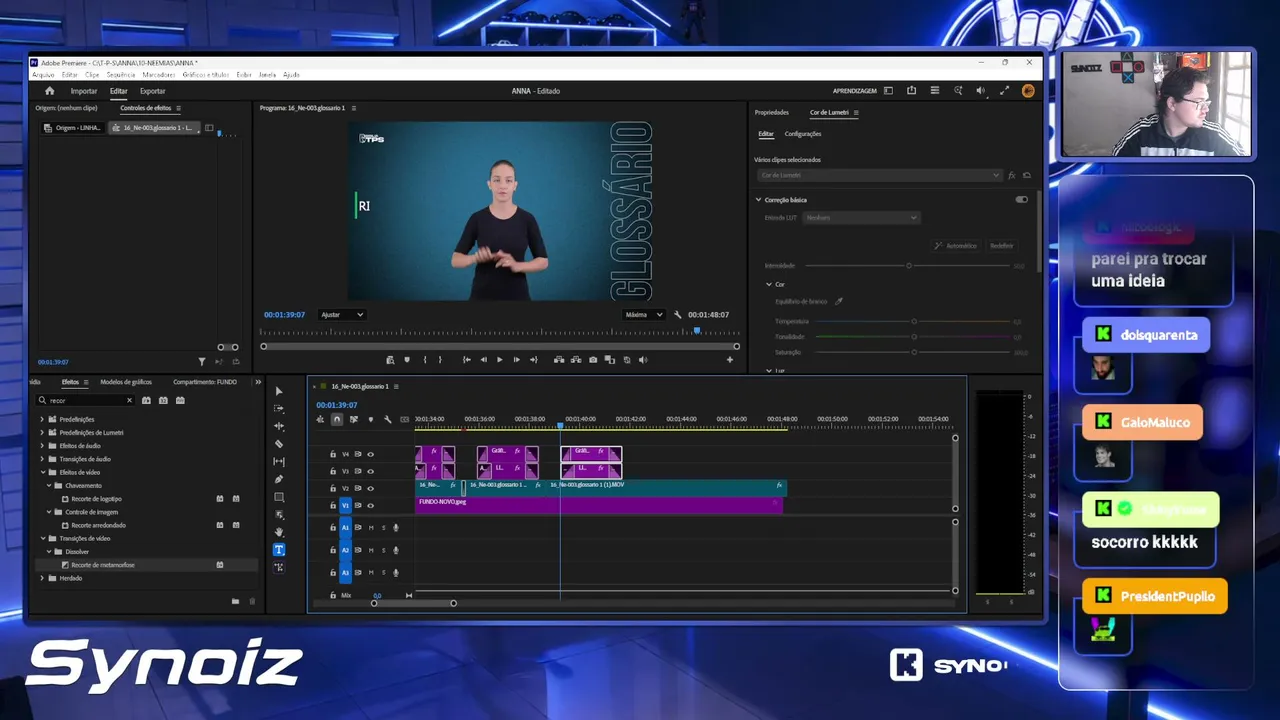Image resolution: width=1280 pixels, height=720 pixels.
Task: Switch to Modelos de gráficos tab
Action: [126, 382]
